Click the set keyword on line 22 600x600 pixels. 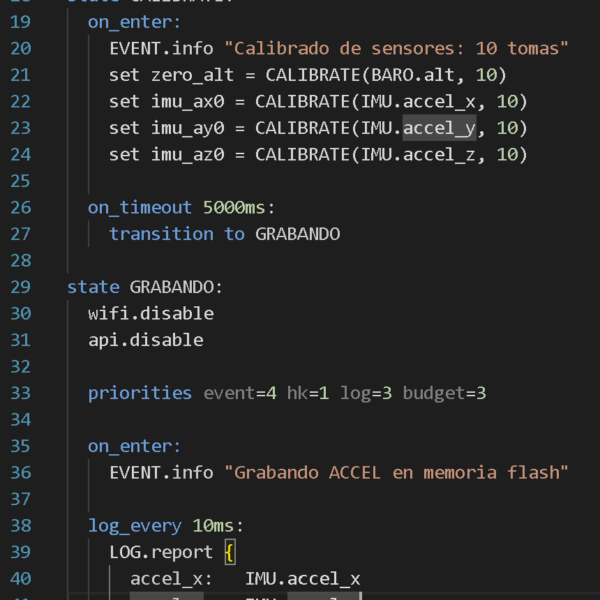124,102
